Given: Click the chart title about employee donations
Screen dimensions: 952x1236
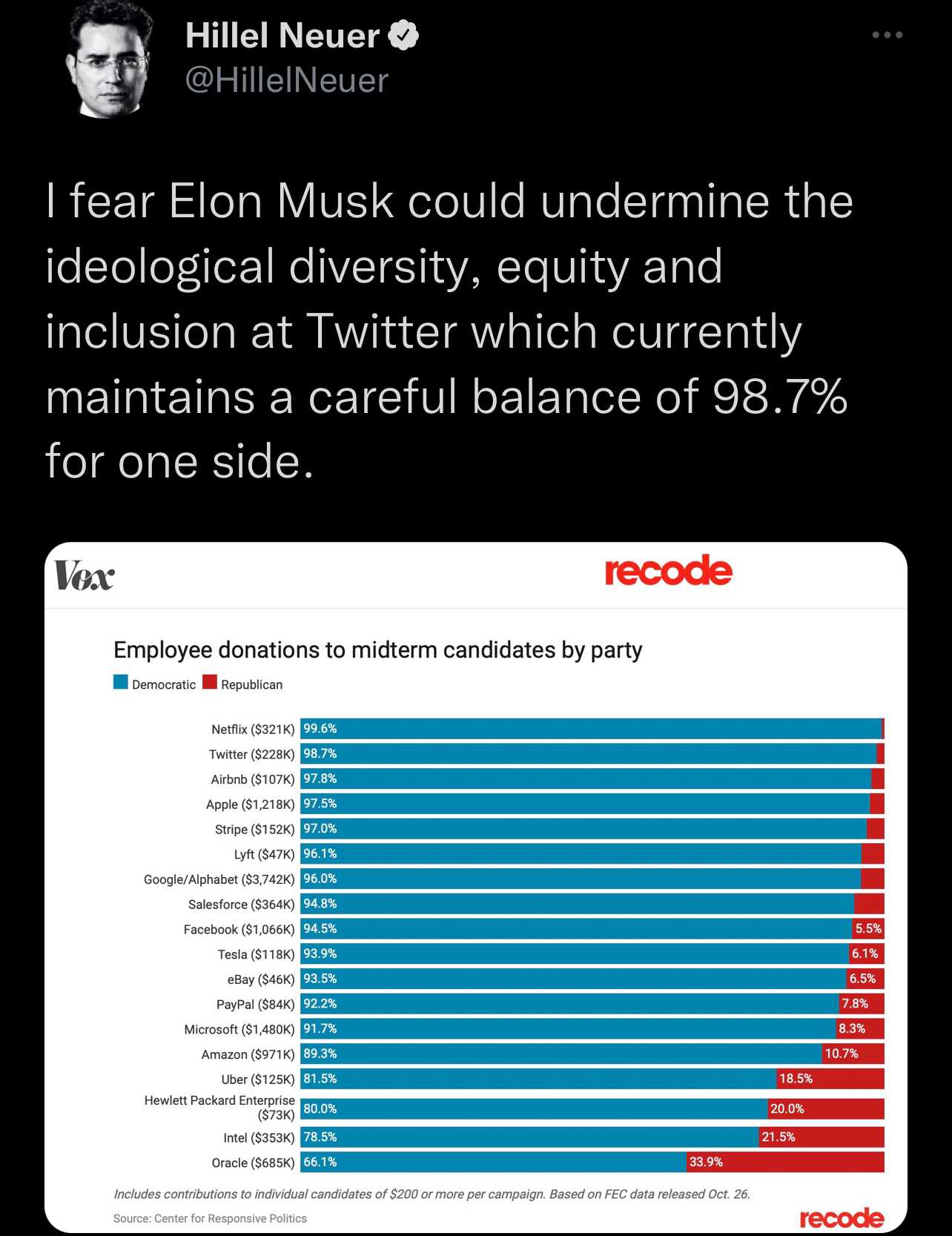Looking at the screenshot, I should tap(377, 650).
